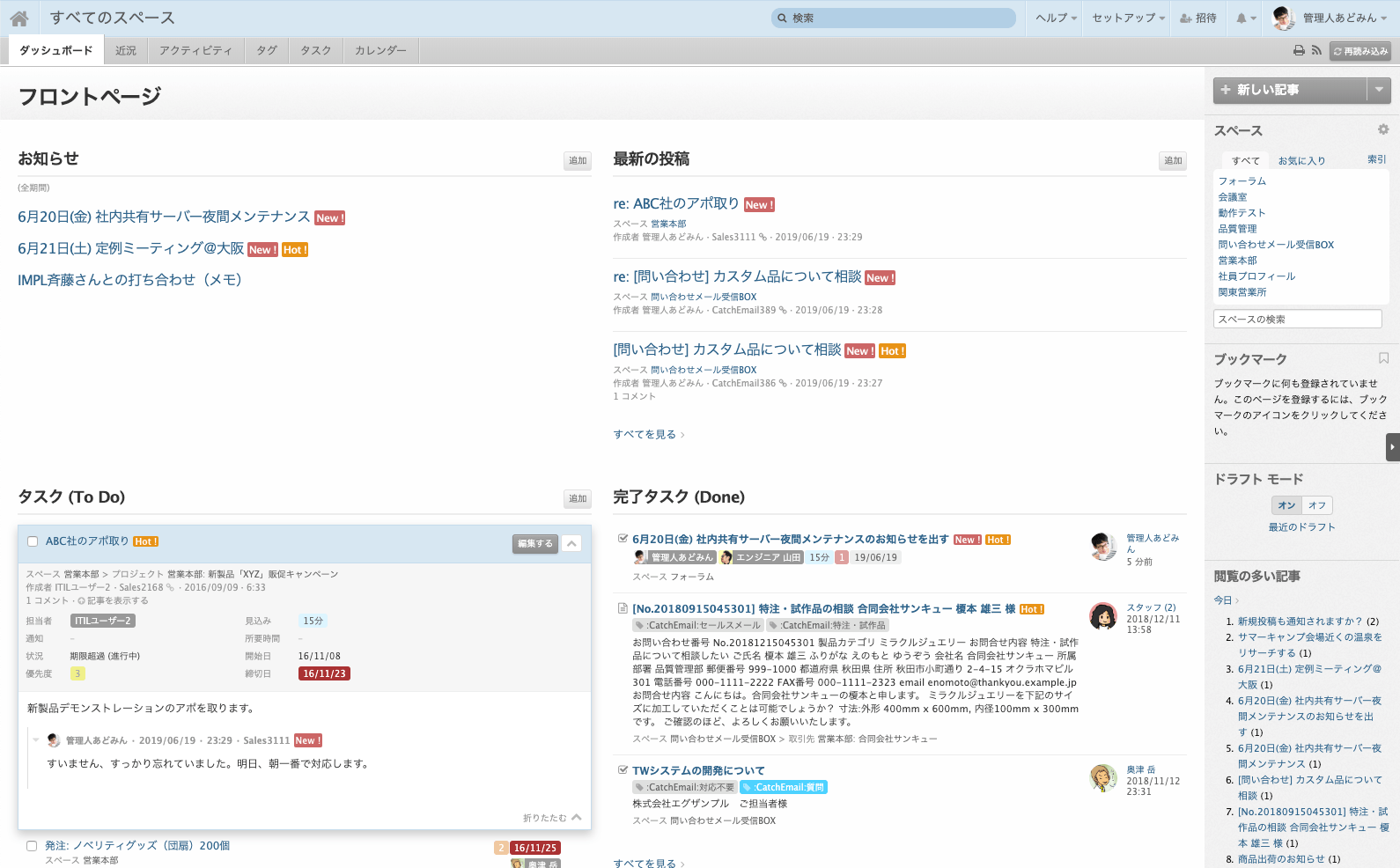Open the notification bell menu

[1245, 18]
